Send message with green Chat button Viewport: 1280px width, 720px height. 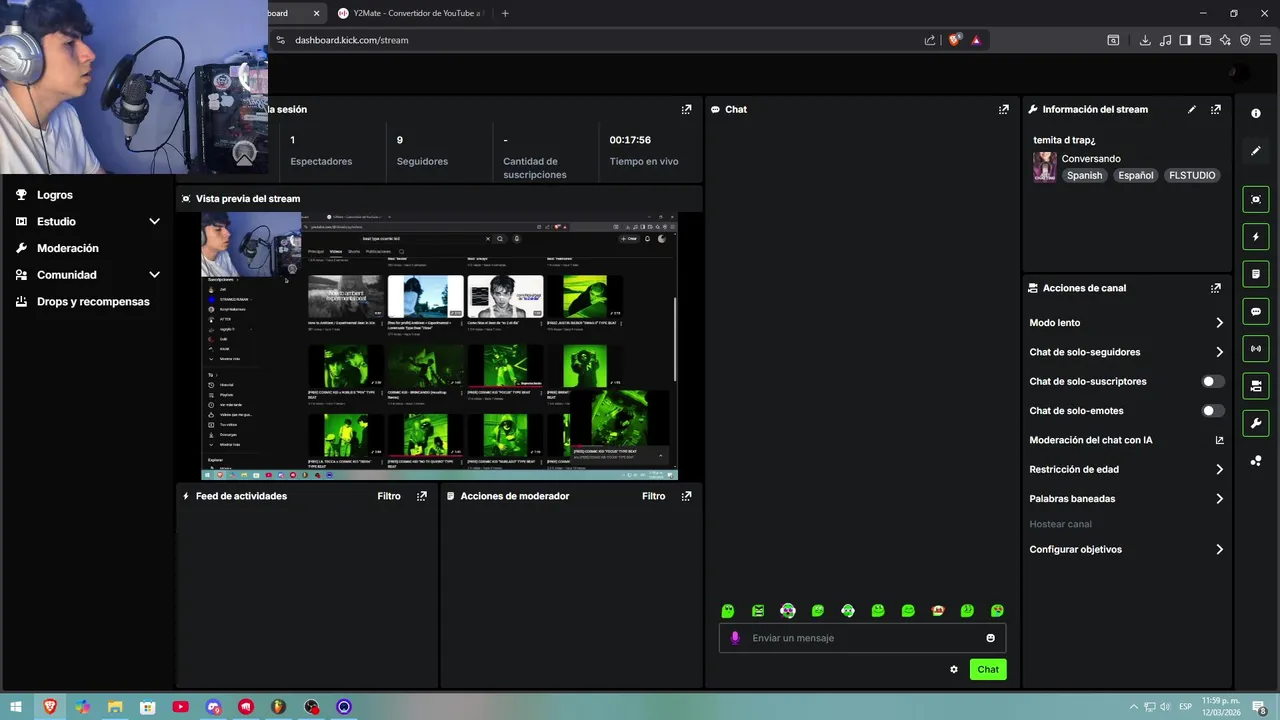[988, 669]
